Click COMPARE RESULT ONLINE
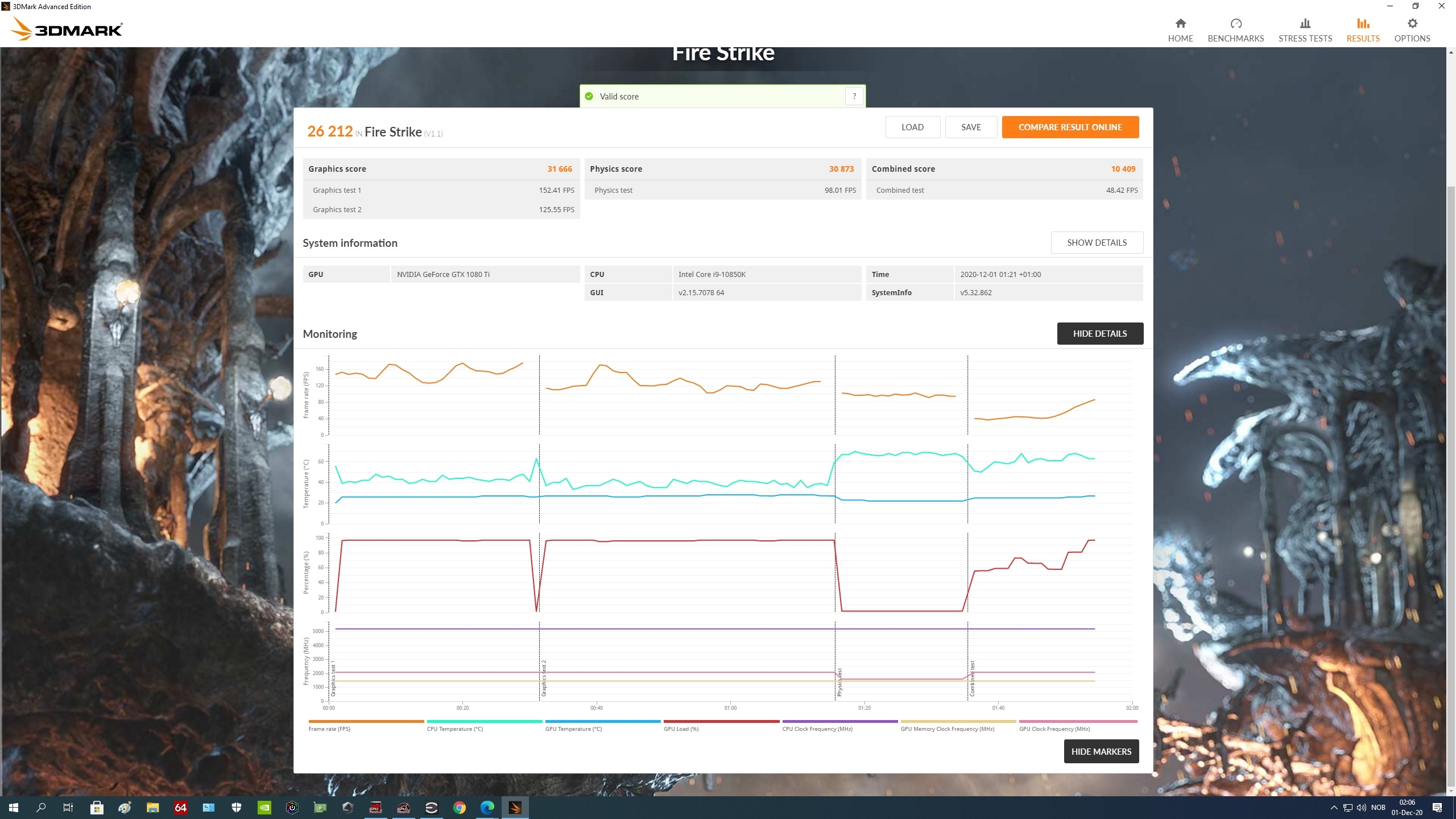 1070,127
